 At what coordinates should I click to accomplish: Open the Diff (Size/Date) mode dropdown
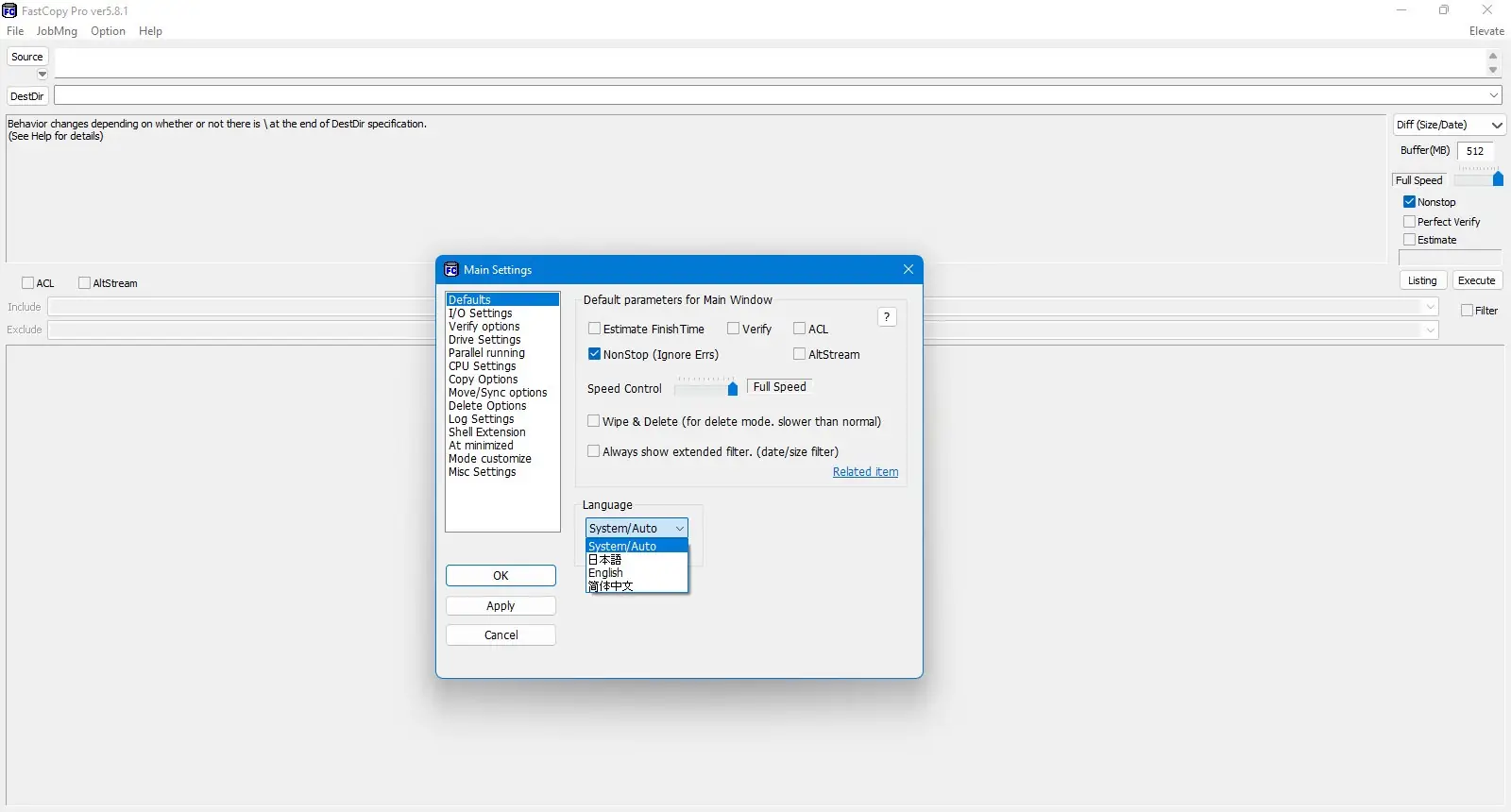point(1450,125)
